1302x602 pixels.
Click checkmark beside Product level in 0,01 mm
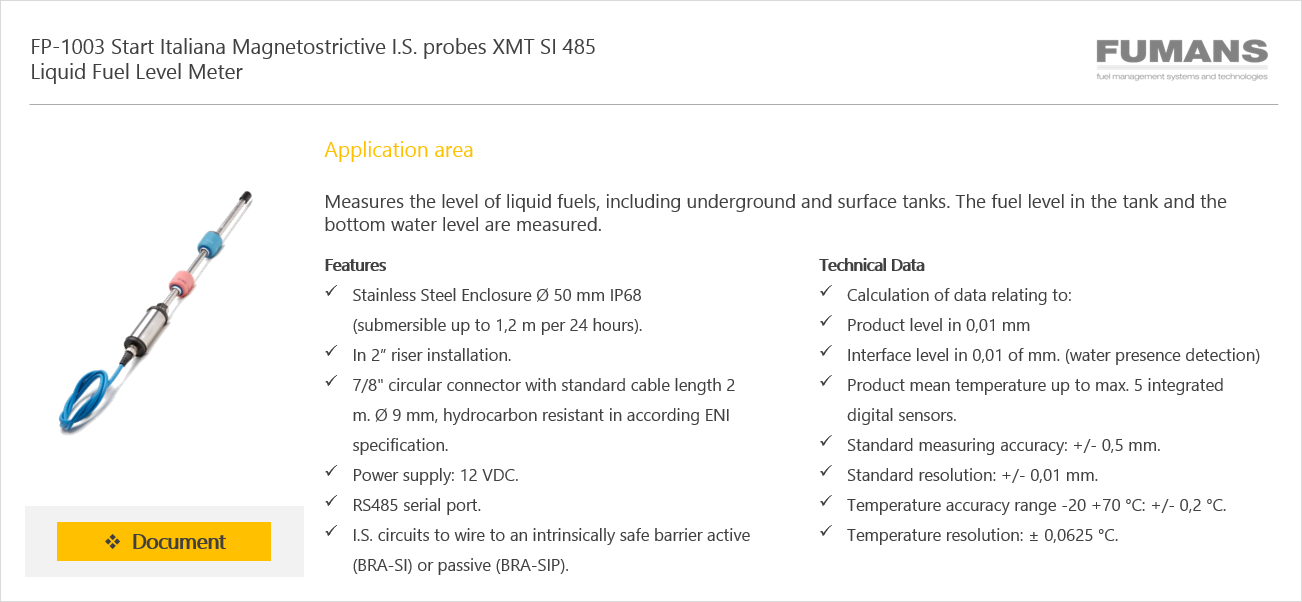point(825,324)
